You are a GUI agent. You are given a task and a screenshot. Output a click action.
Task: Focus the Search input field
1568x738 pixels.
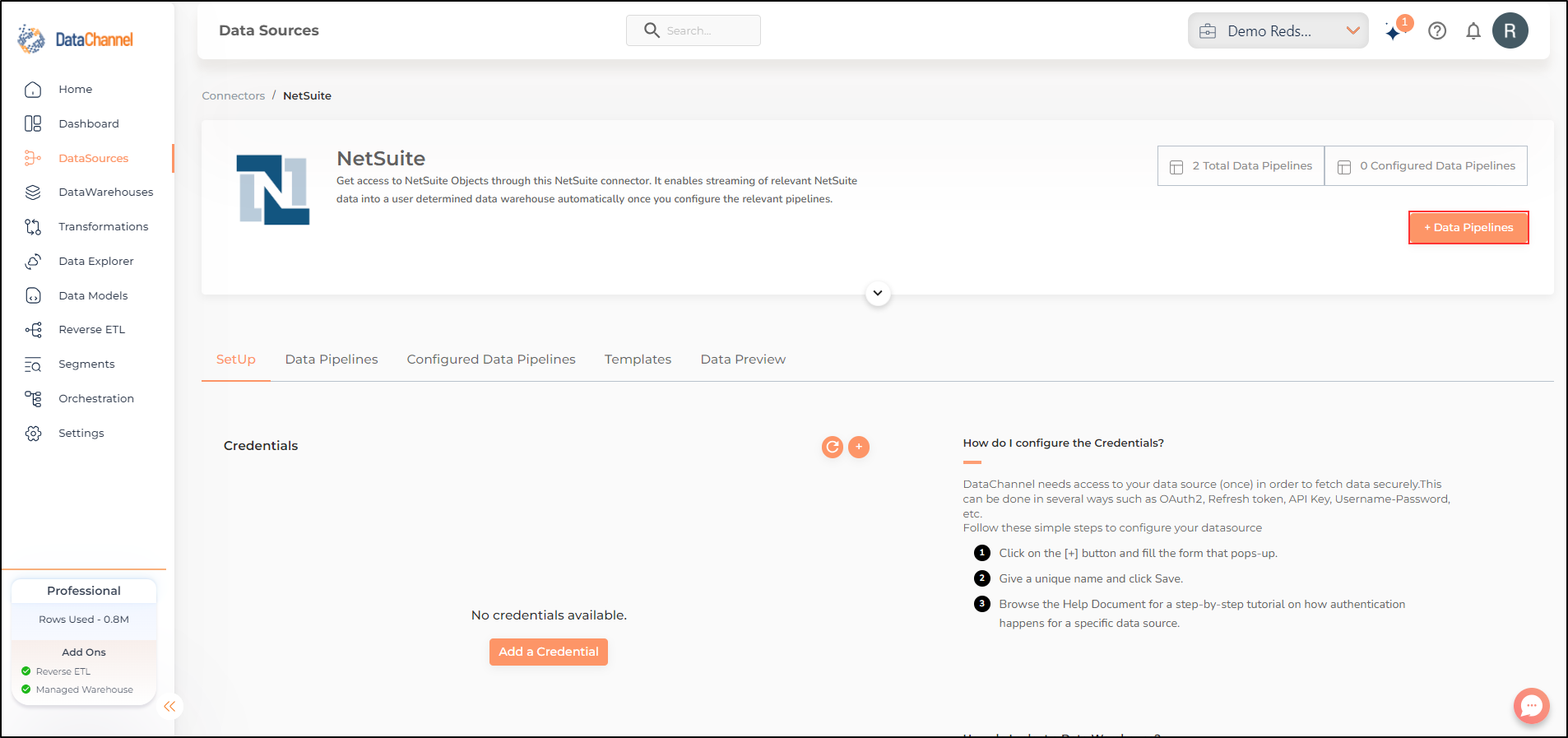pyautogui.click(x=694, y=30)
